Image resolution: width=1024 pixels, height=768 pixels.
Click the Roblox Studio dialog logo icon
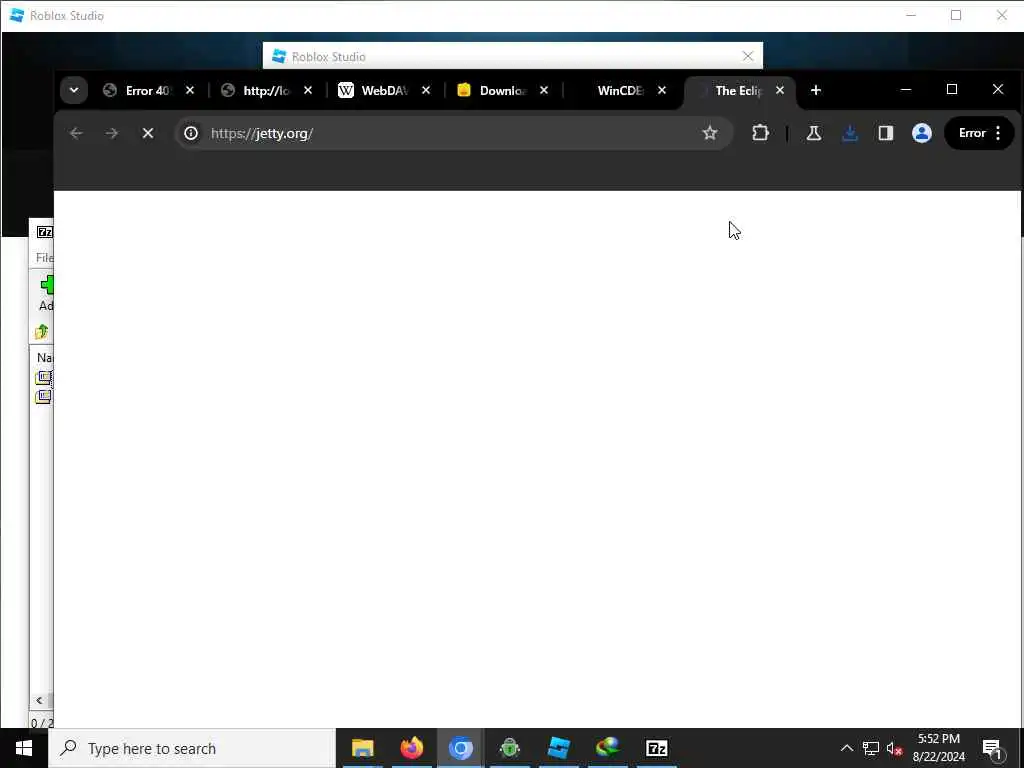coord(279,56)
